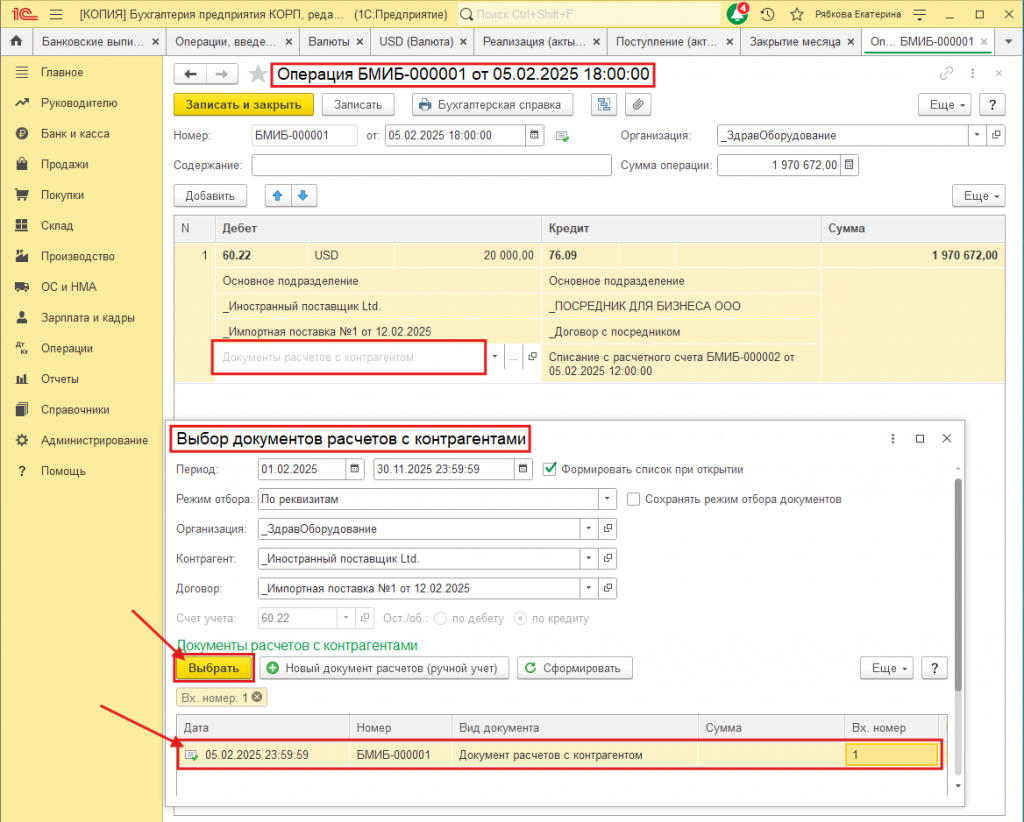The image size is (1024, 822).
Task: Go to home page icon tab
Action: [x=16, y=42]
